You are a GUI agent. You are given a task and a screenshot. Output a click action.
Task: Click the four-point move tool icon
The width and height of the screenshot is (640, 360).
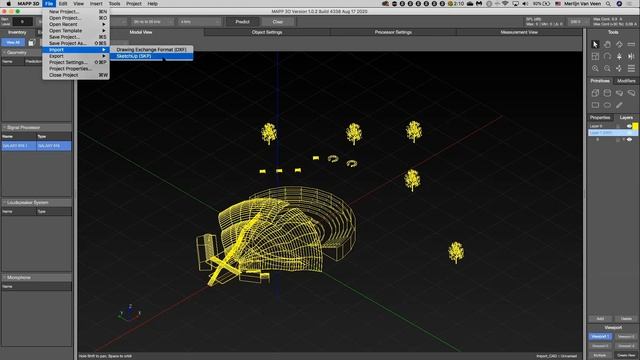coord(619,69)
